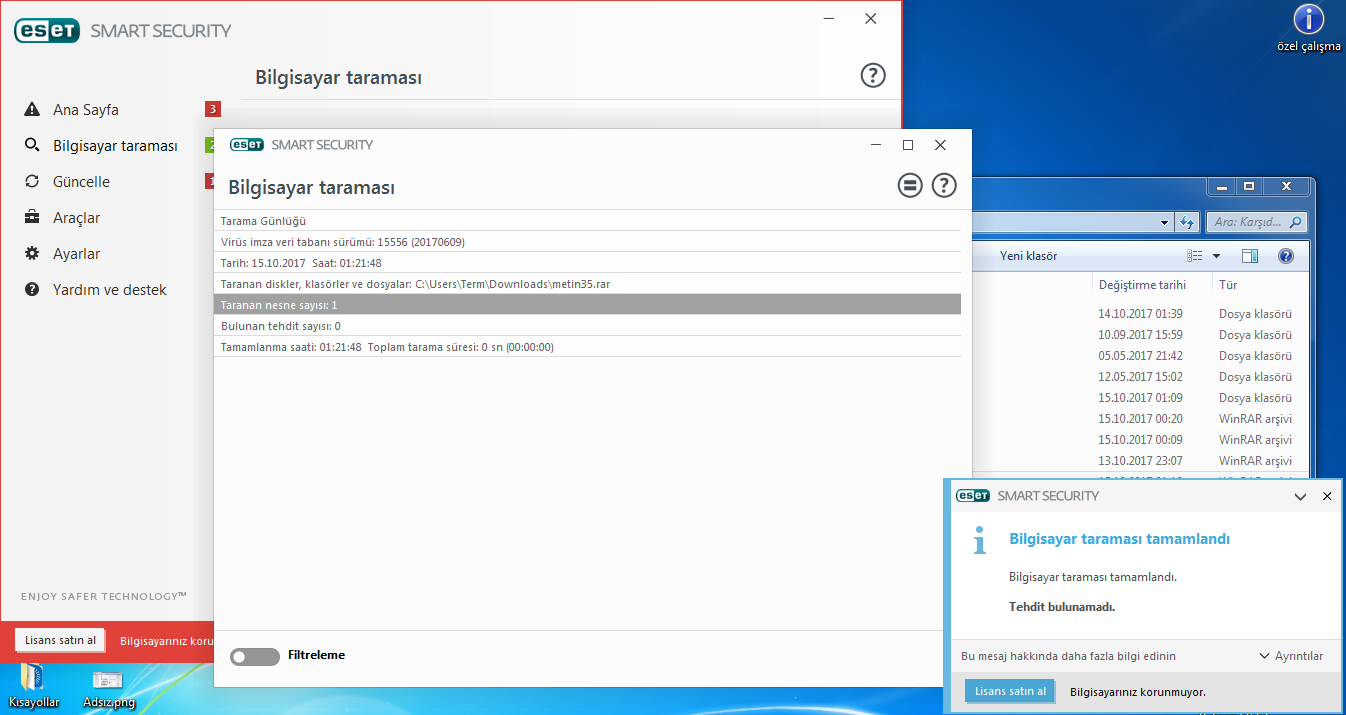Expand the Explorer address bar dropdown
1346x715 pixels.
coord(1165,222)
